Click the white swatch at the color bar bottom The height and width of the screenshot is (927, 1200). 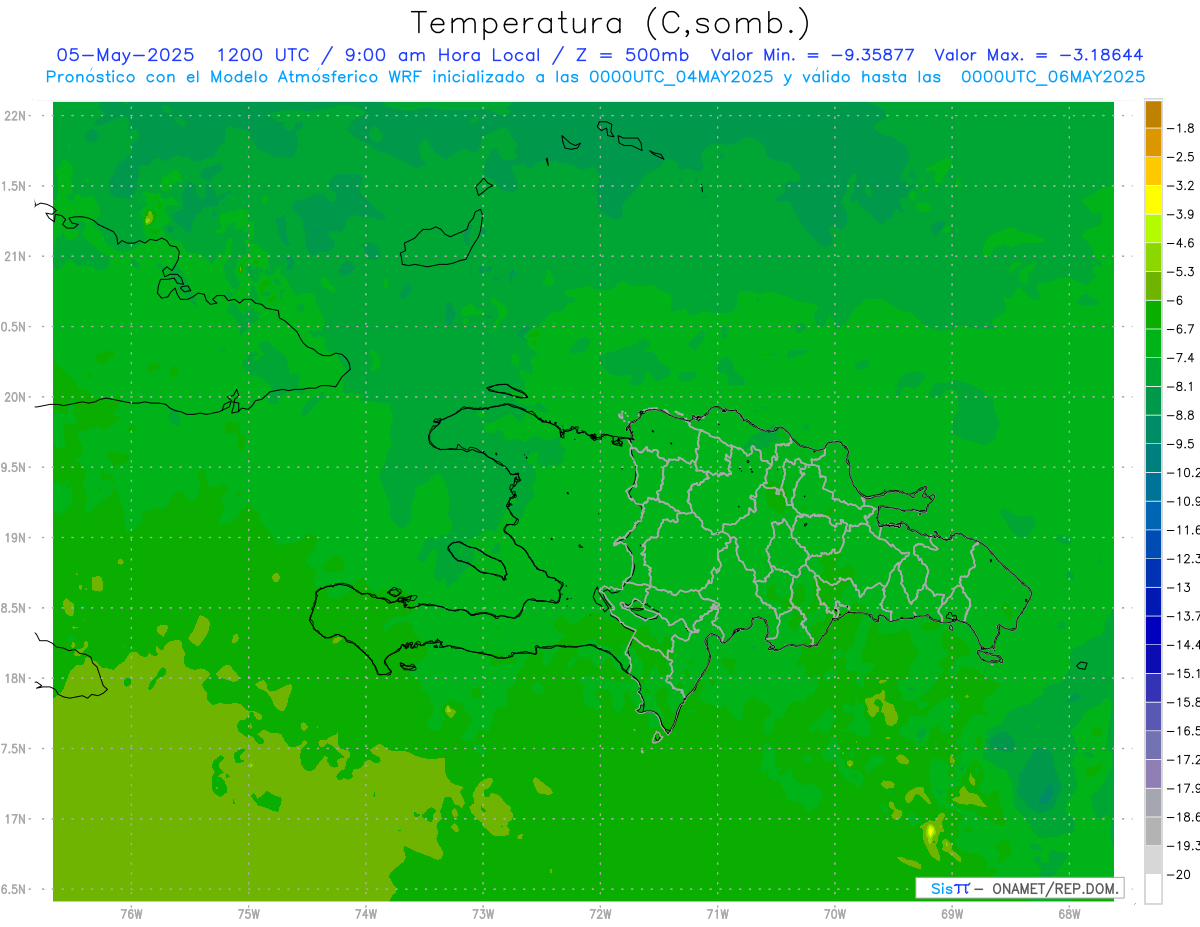tap(1153, 889)
